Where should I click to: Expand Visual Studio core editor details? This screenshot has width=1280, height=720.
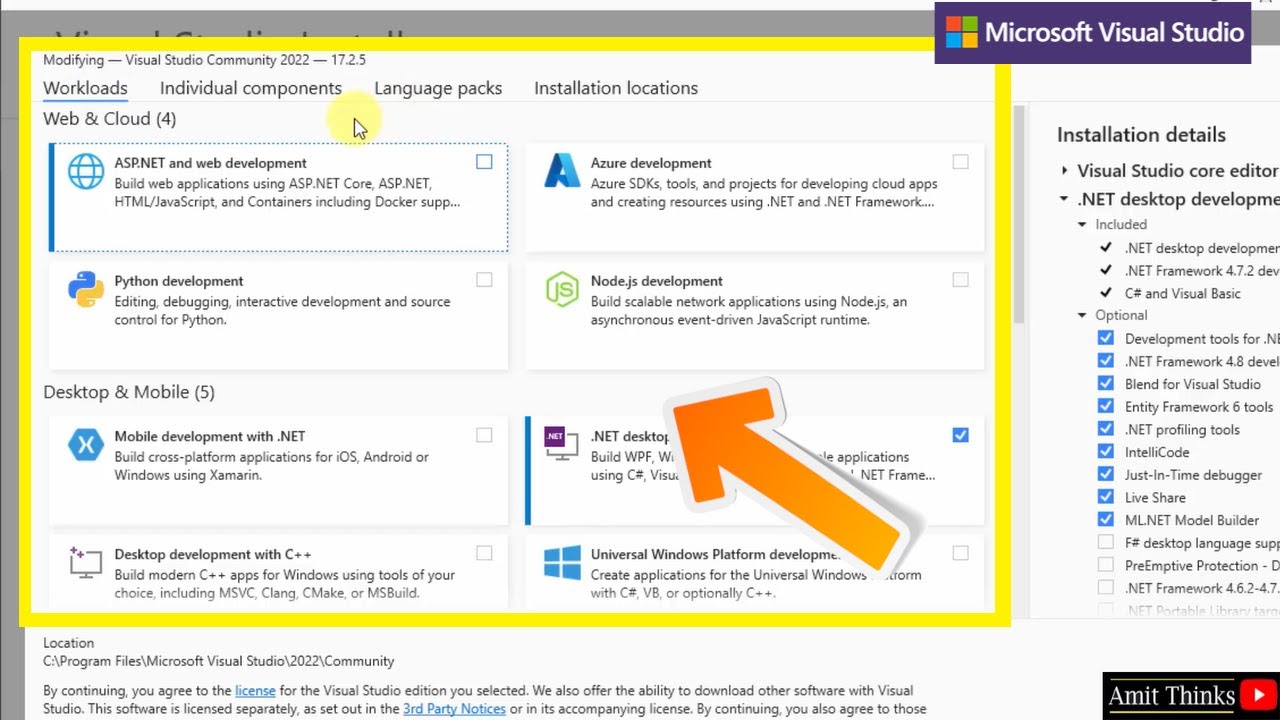1064,171
